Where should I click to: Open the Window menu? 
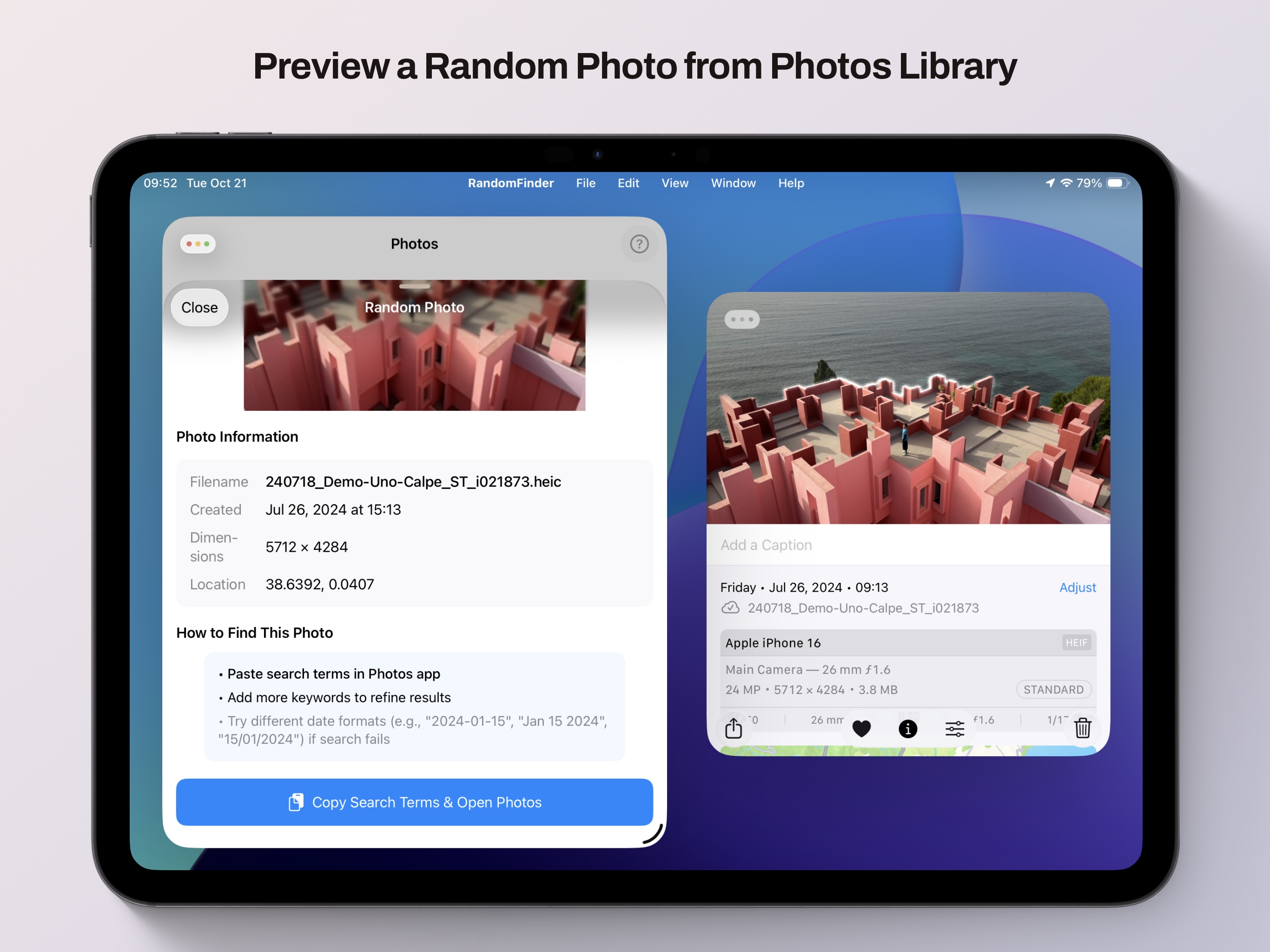(733, 183)
